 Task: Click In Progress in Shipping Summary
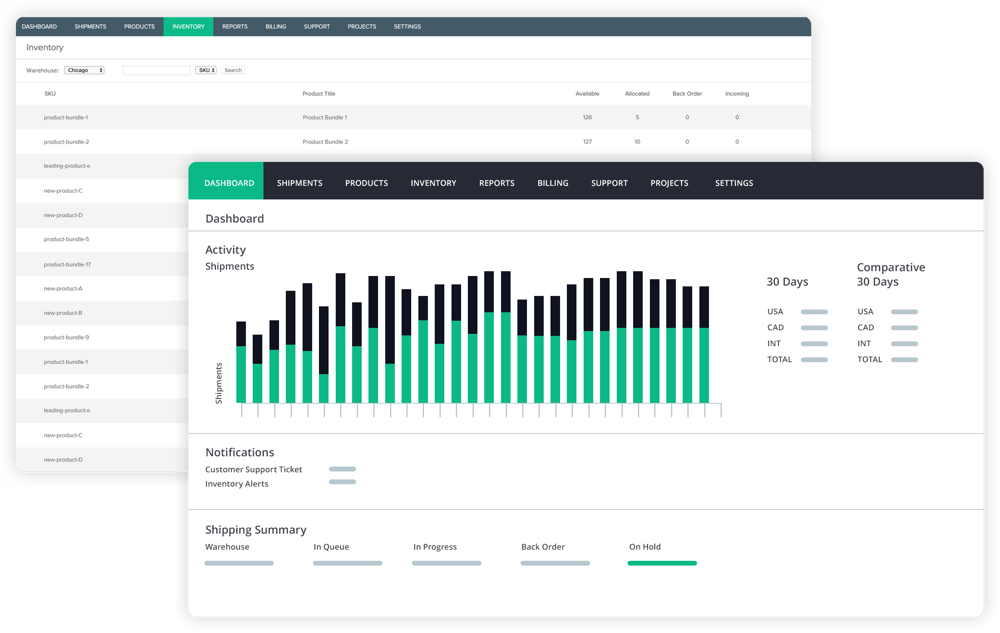click(x=435, y=547)
